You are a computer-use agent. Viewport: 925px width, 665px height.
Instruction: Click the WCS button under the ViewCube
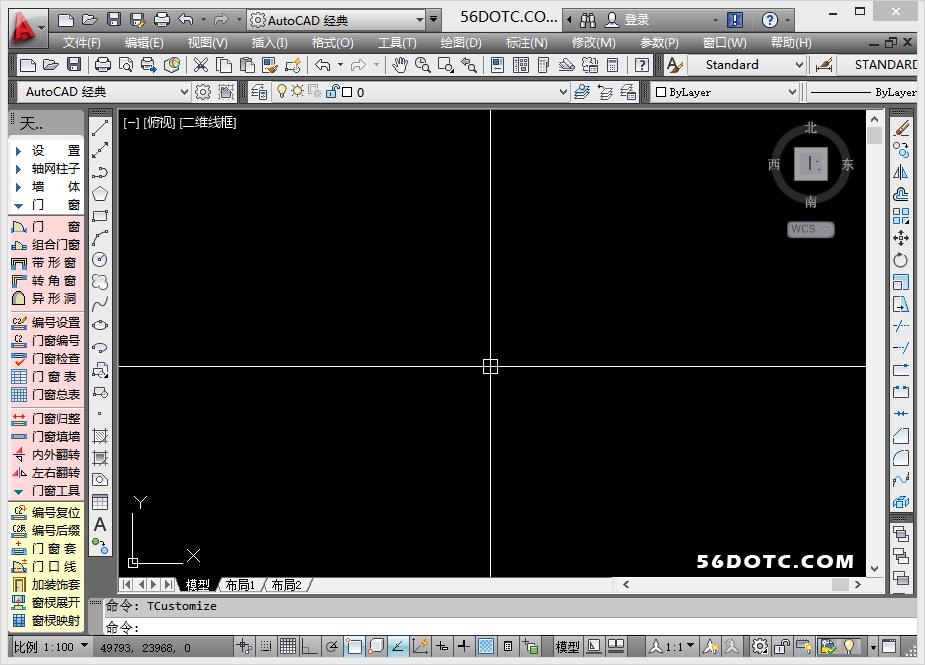(x=809, y=229)
